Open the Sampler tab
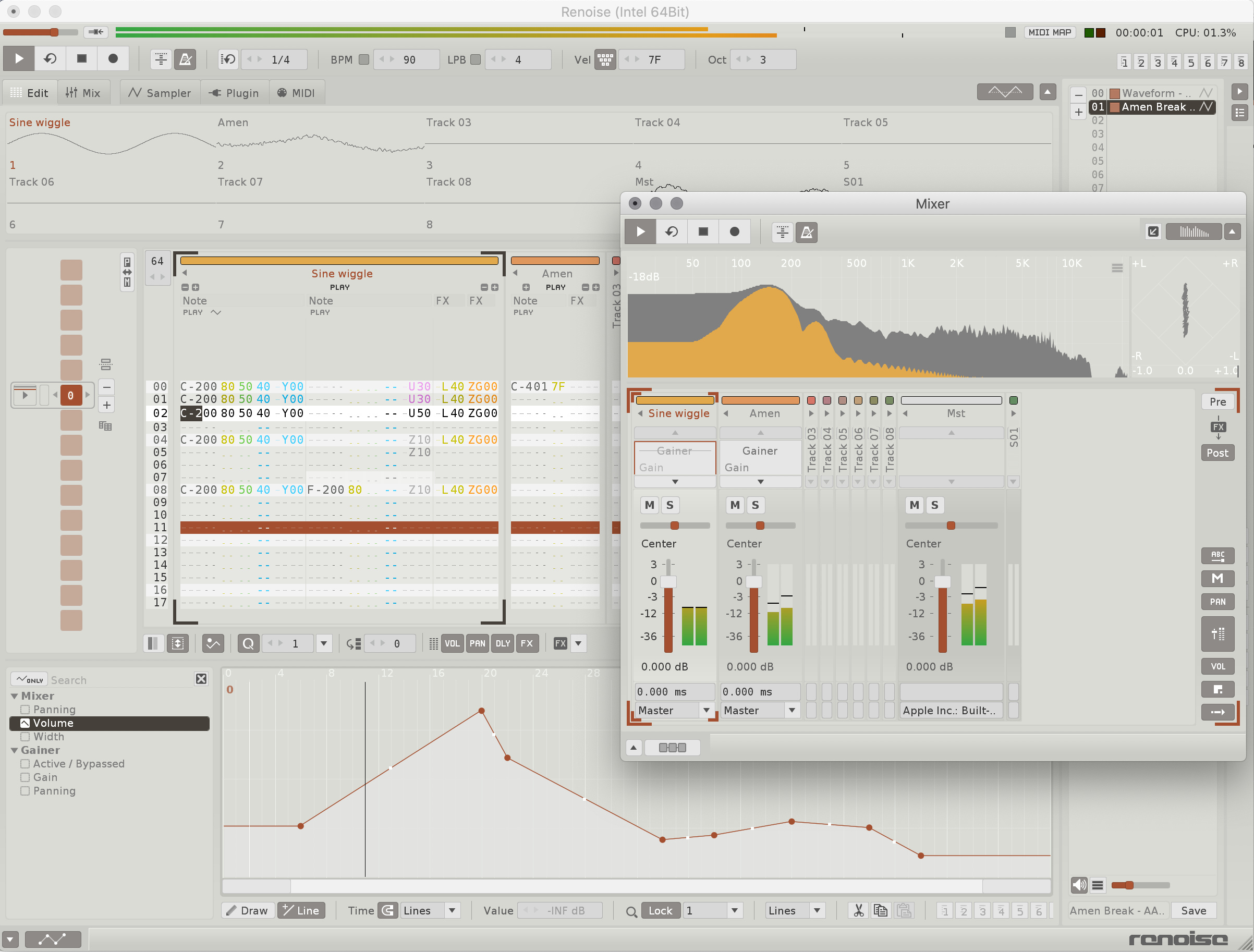1254x952 pixels. pos(160,92)
